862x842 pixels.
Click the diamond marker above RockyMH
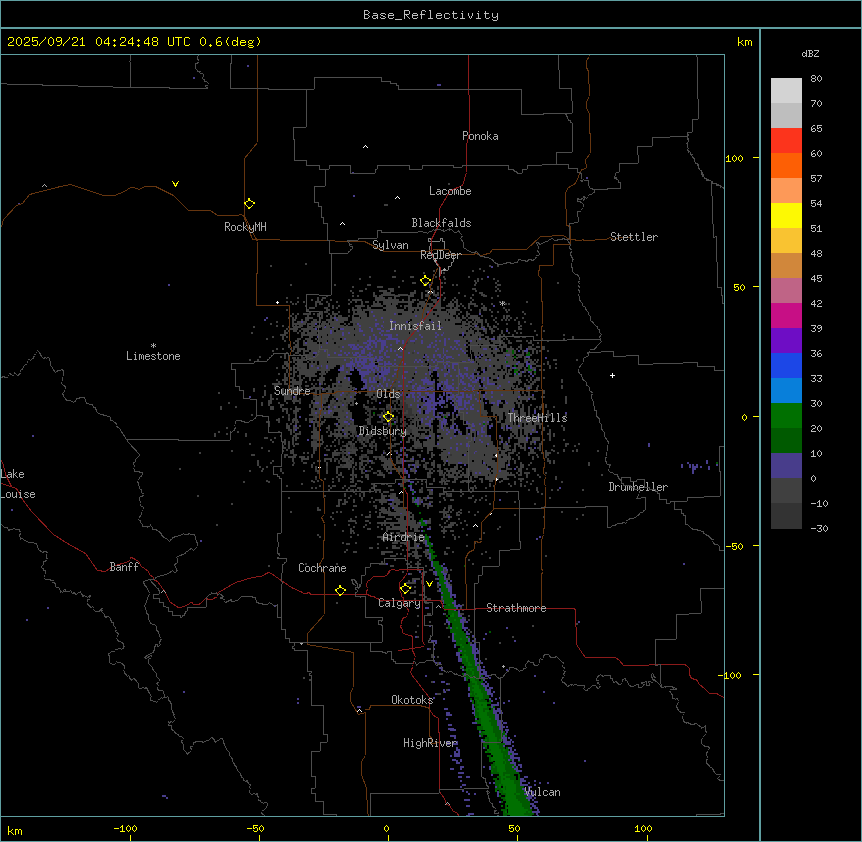click(x=249, y=203)
